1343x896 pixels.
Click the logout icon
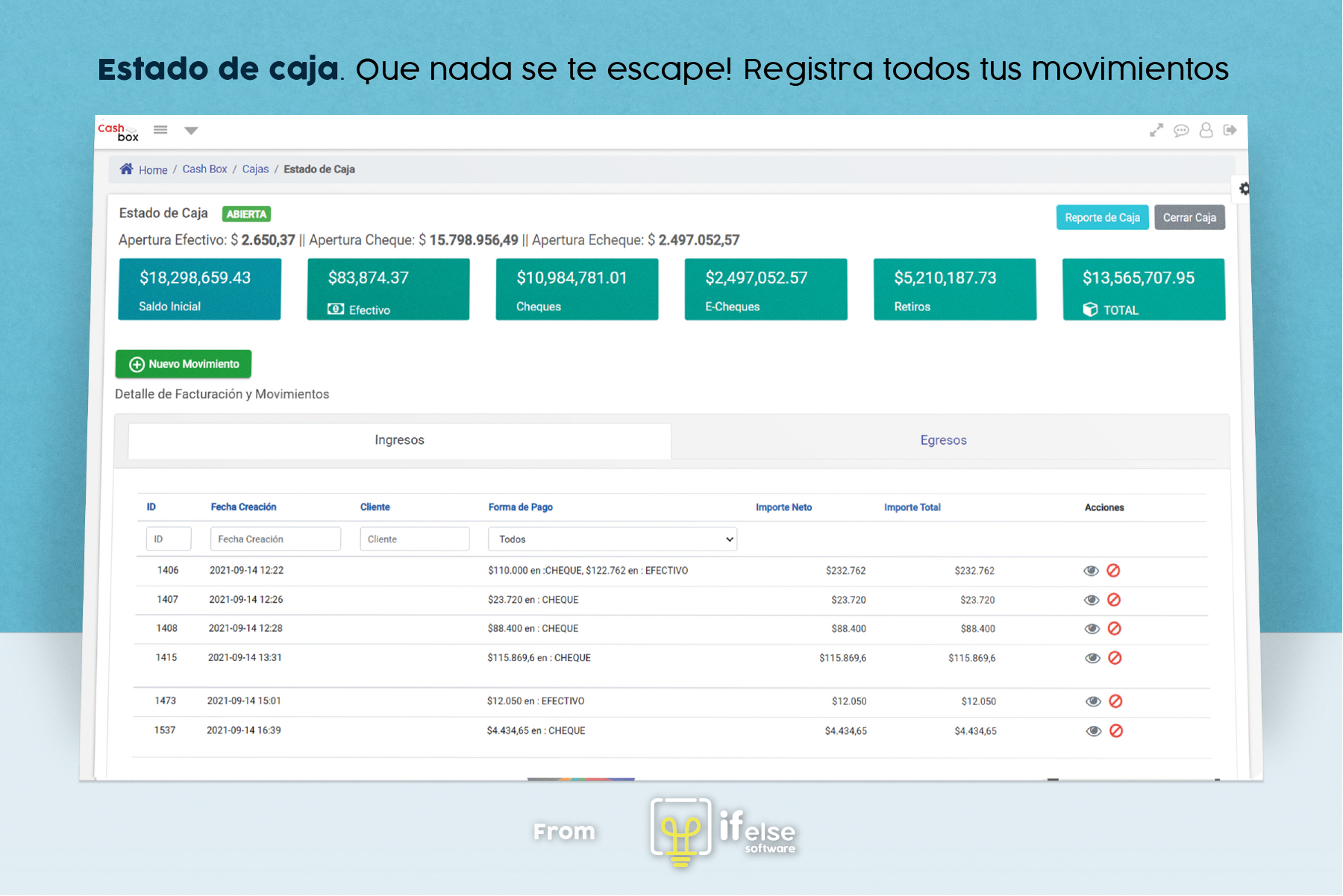click(x=1230, y=131)
